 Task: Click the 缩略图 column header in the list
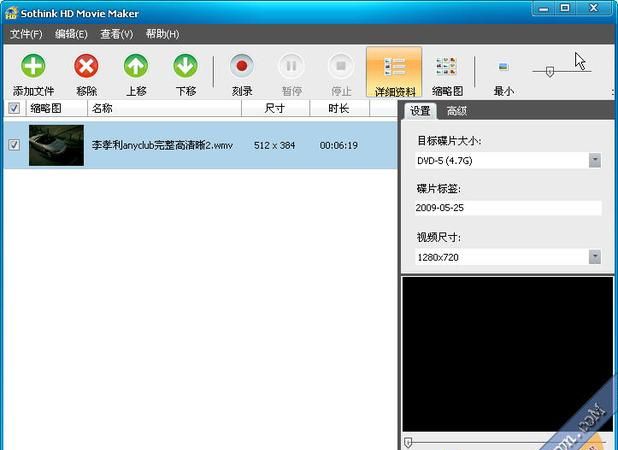(x=56, y=108)
